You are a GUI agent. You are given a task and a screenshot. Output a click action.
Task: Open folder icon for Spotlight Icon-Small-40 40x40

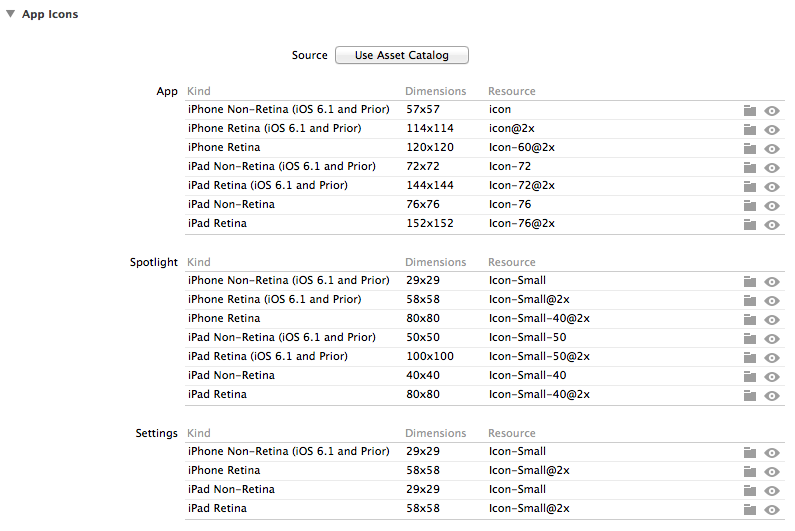click(x=750, y=376)
